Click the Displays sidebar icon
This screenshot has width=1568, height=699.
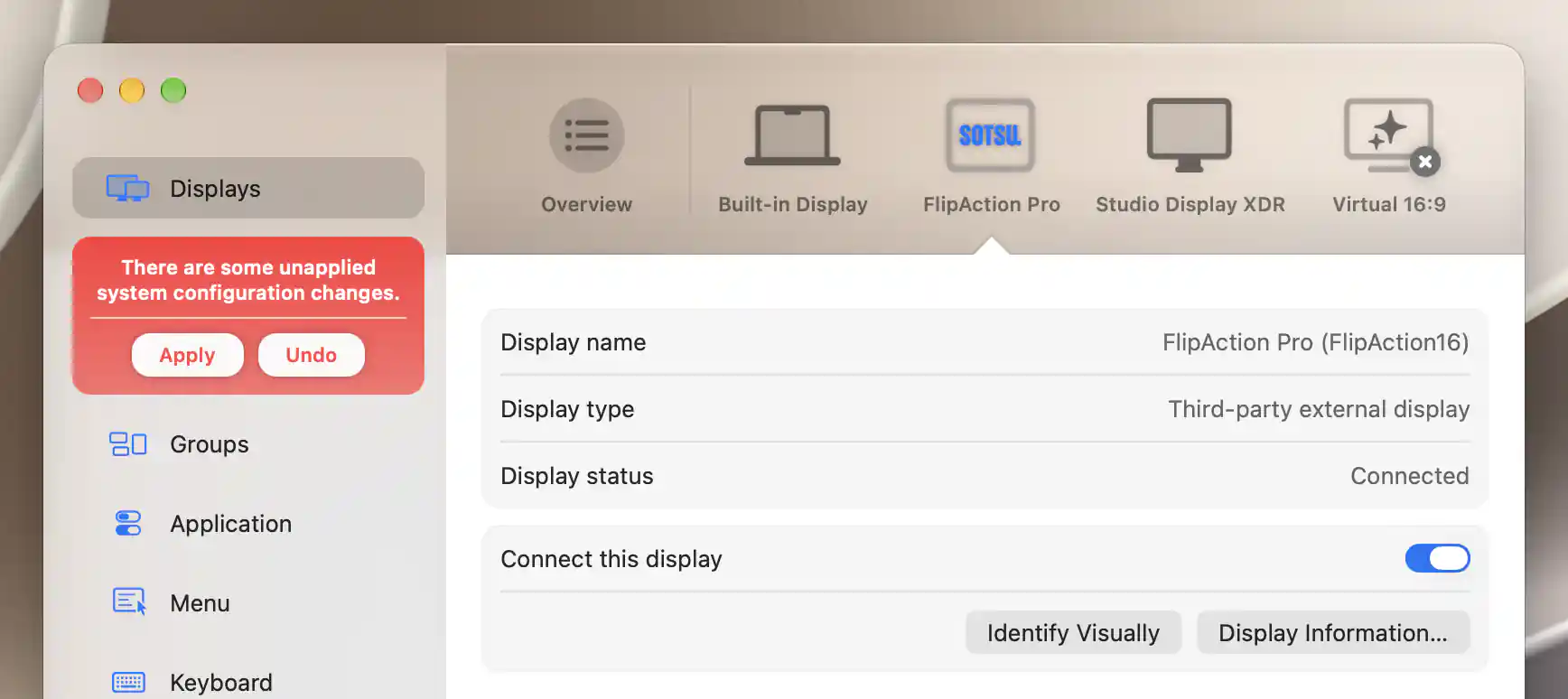click(x=127, y=188)
